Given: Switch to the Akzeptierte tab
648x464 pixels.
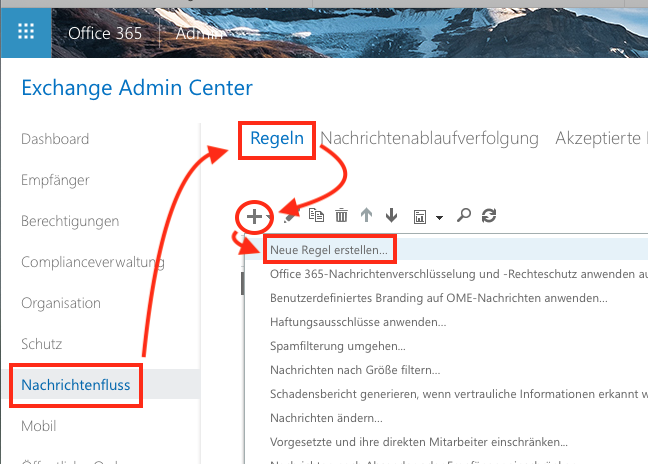Looking at the screenshot, I should 598,138.
